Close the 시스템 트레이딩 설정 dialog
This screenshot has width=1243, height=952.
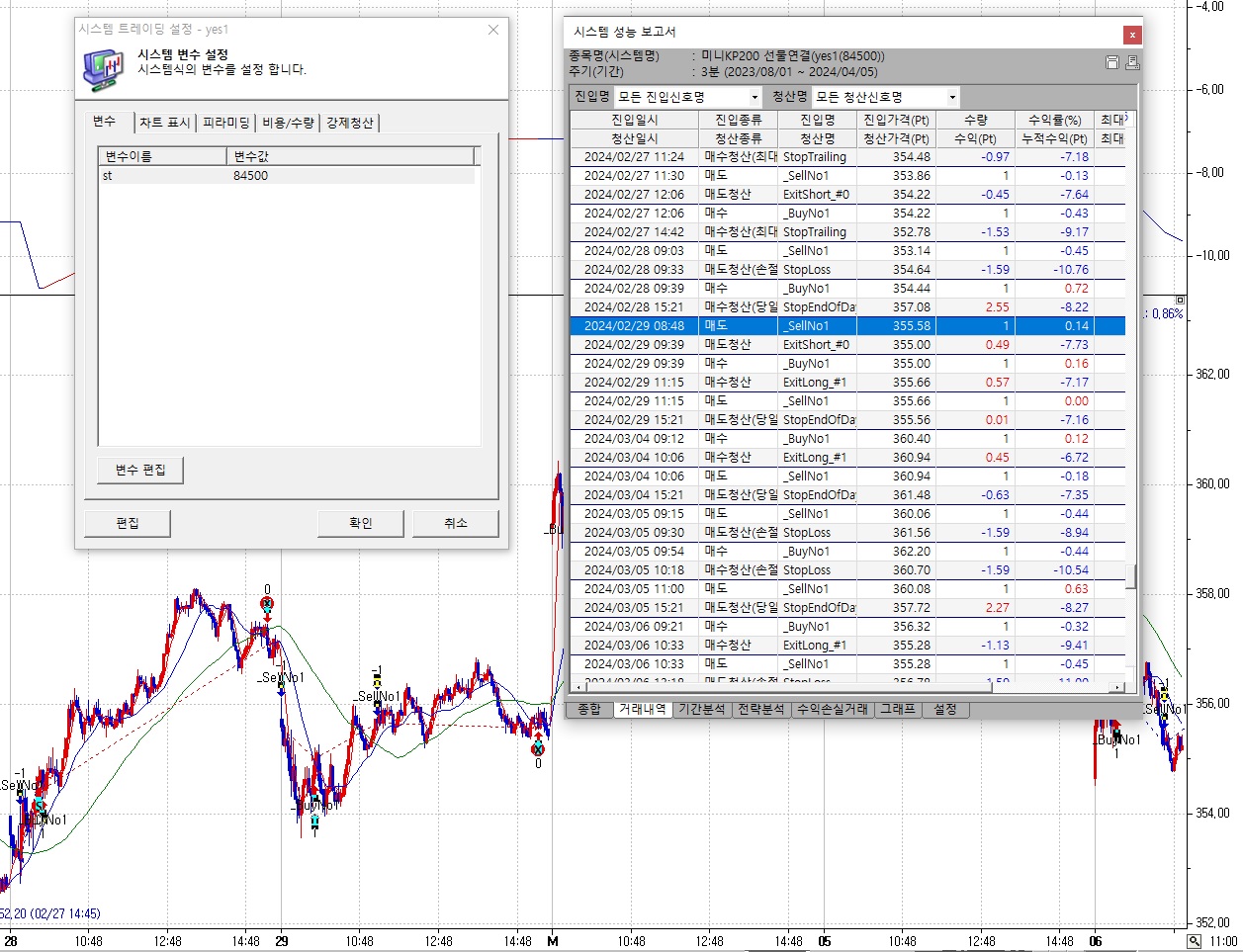[493, 30]
